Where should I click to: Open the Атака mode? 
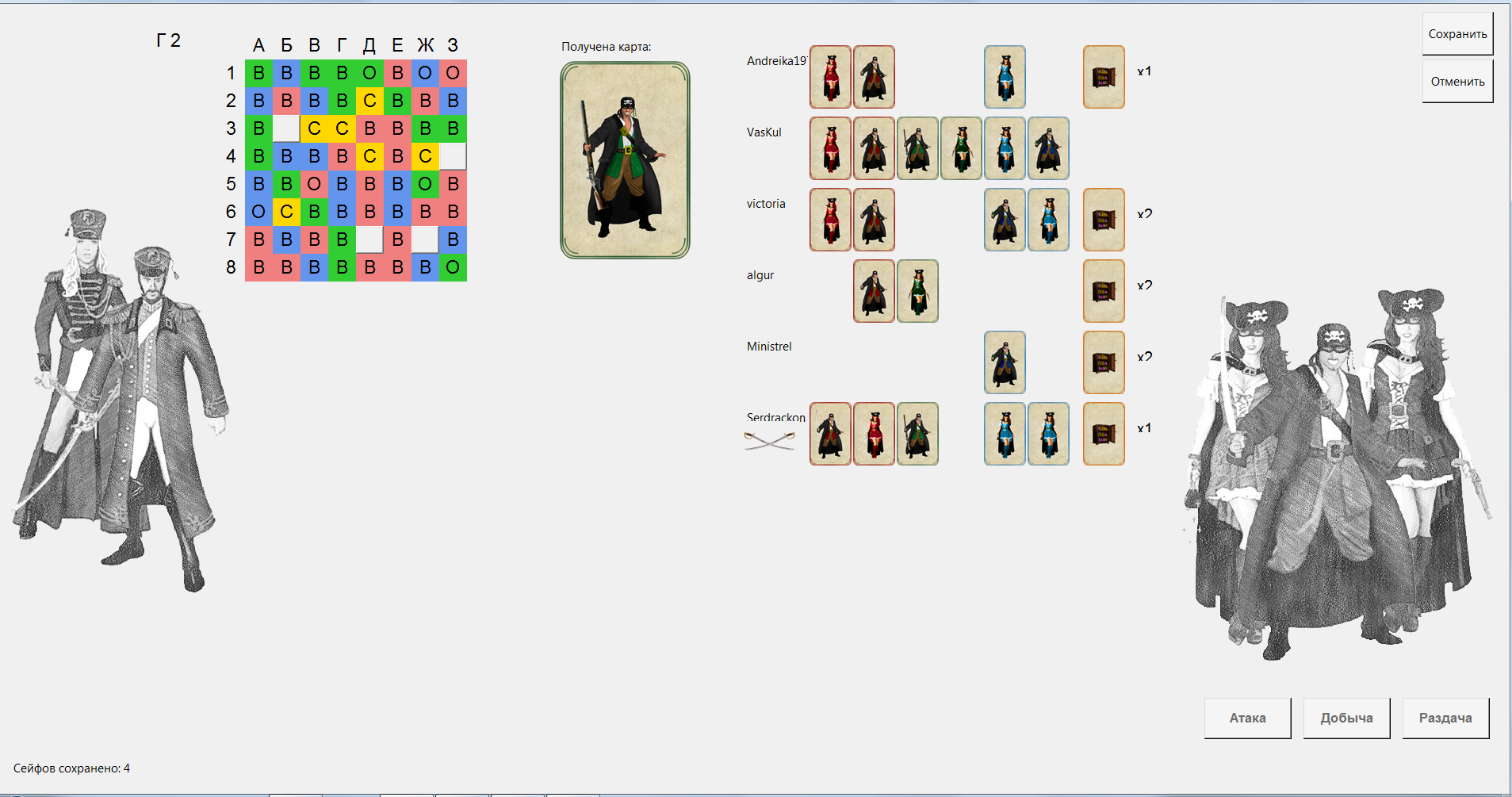[x=1247, y=718]
